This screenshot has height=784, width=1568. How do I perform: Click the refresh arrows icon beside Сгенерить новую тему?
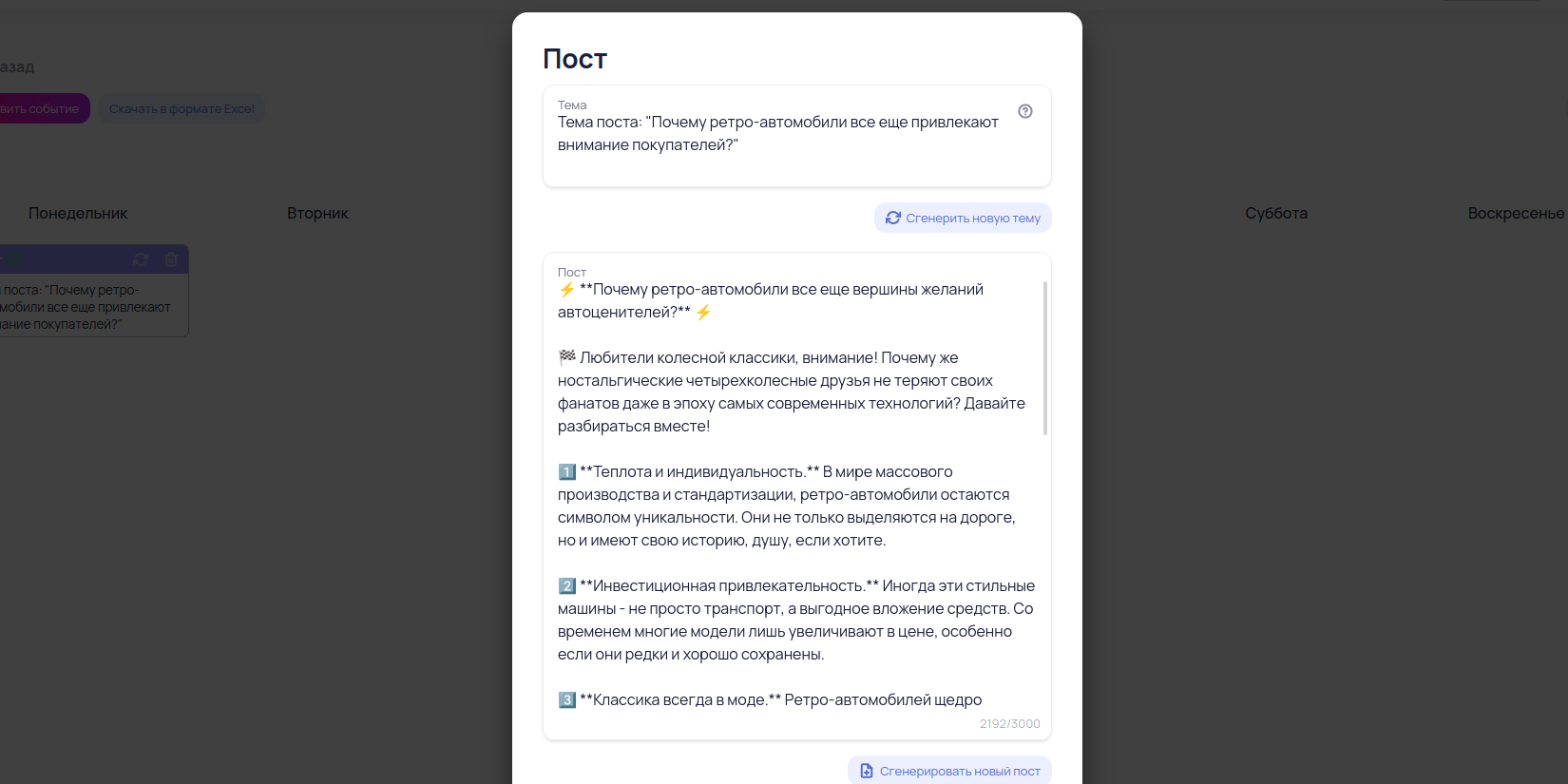pyautogui.click(x=892, y=218)
